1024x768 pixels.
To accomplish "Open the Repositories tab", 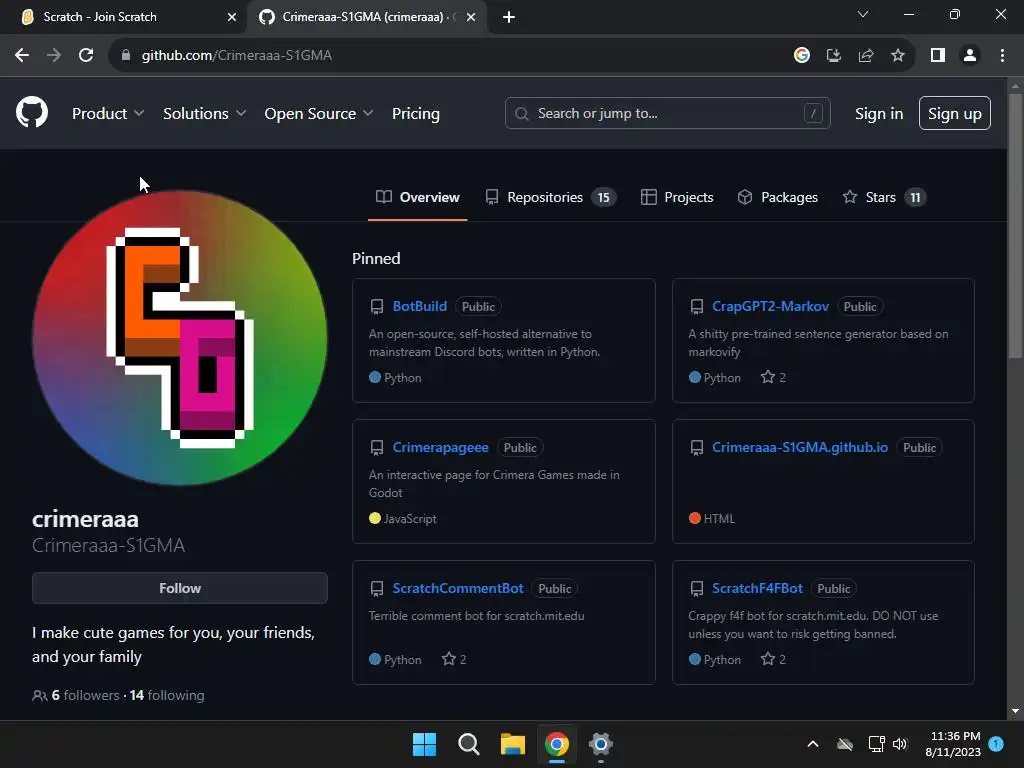I will [x=551, y=197].
